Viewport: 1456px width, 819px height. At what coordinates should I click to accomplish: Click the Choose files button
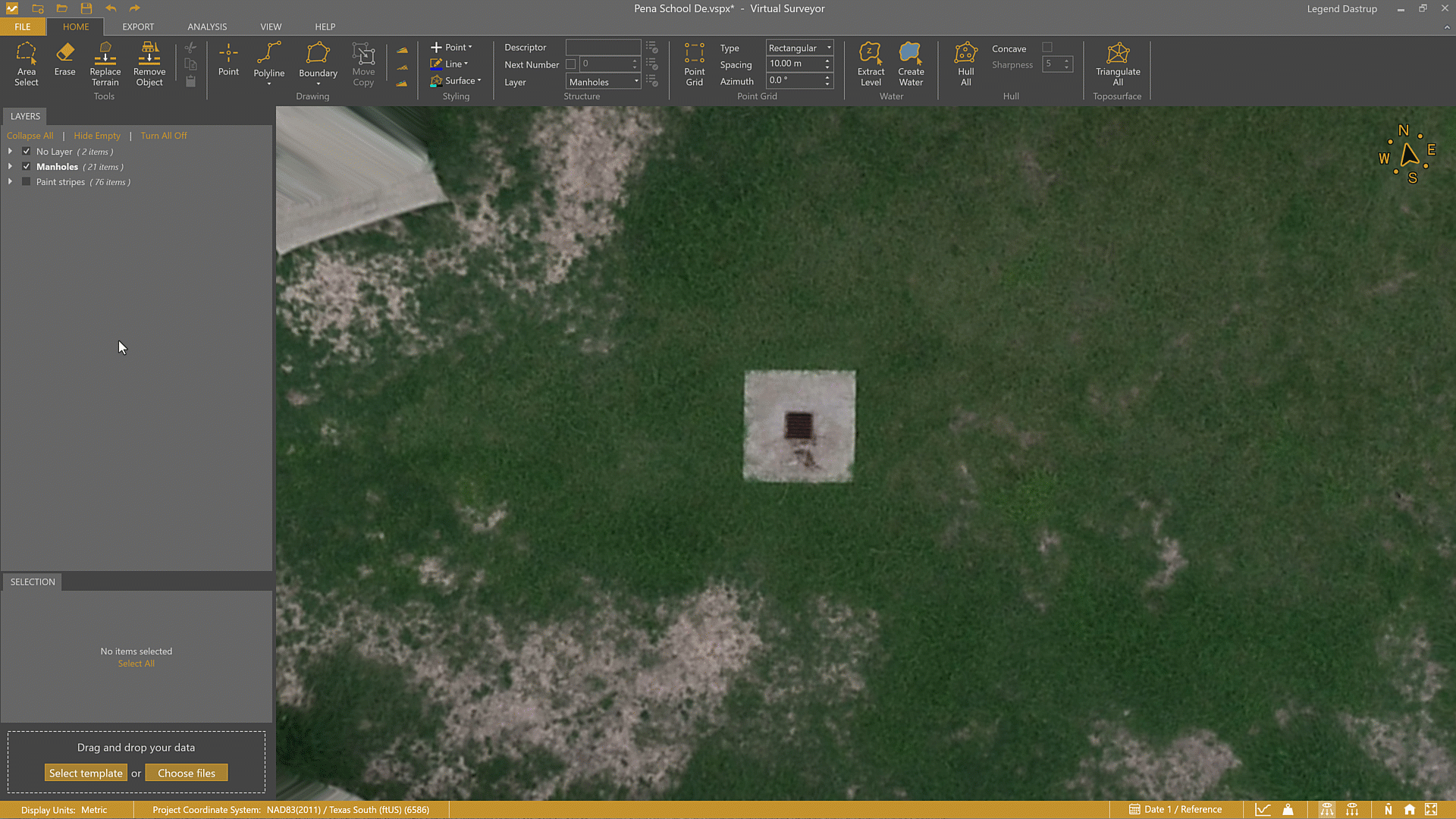pos(187,773)
